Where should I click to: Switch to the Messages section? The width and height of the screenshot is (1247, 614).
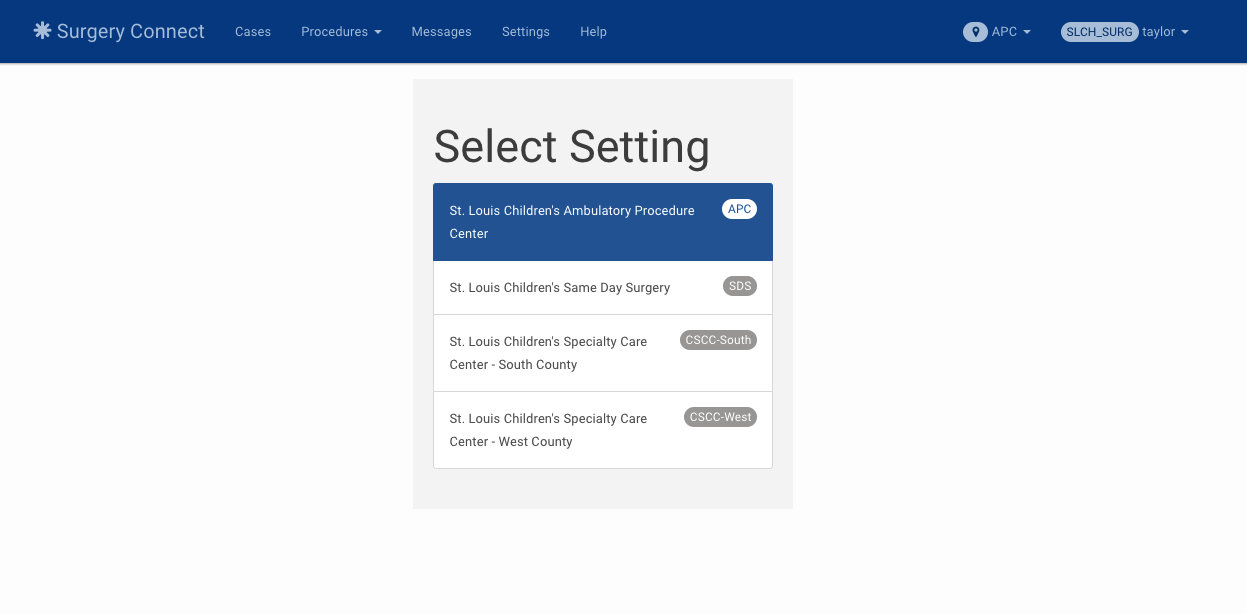[441, 31]
